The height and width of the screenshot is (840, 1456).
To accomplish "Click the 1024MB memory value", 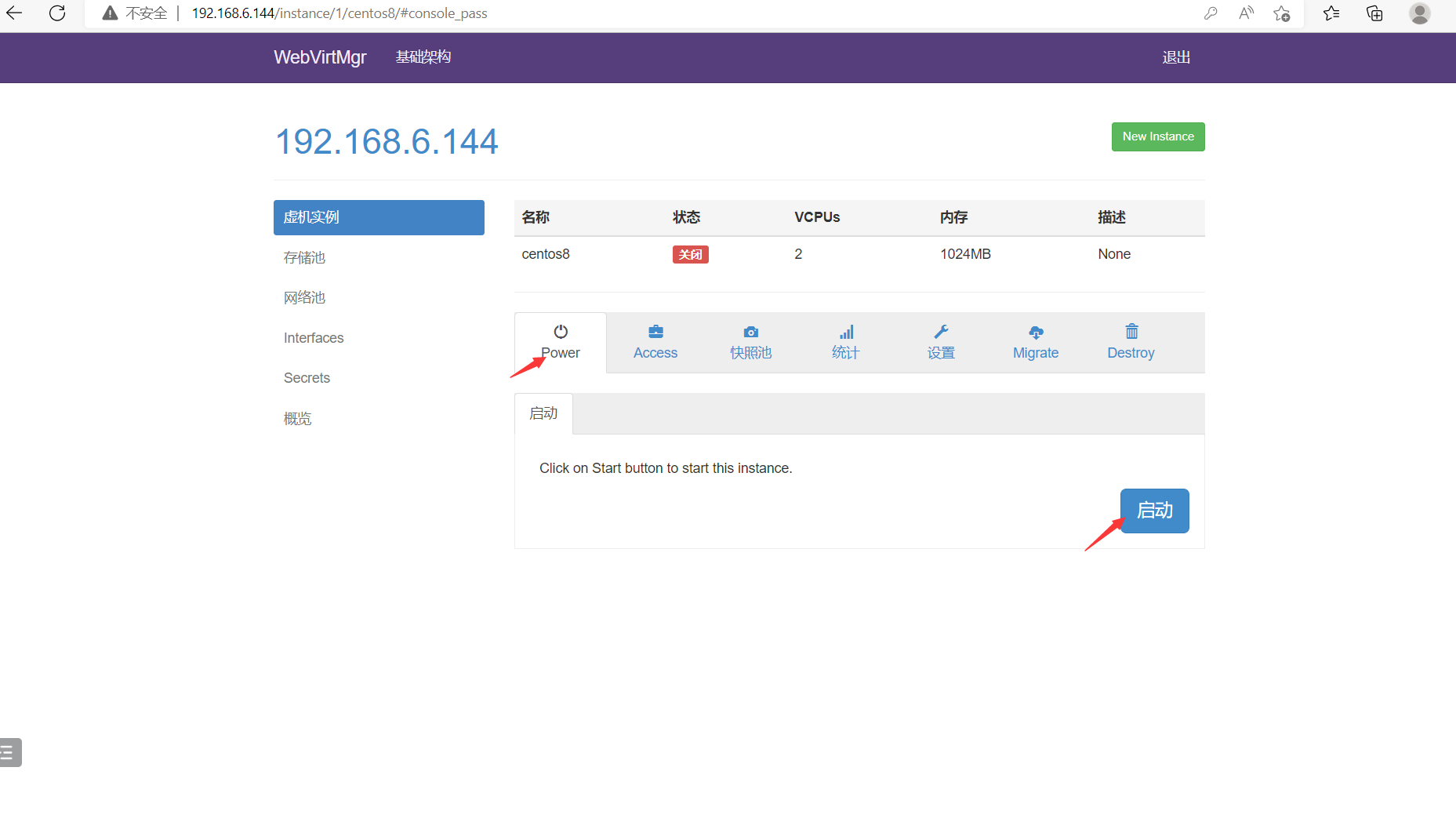I will 965,254.
